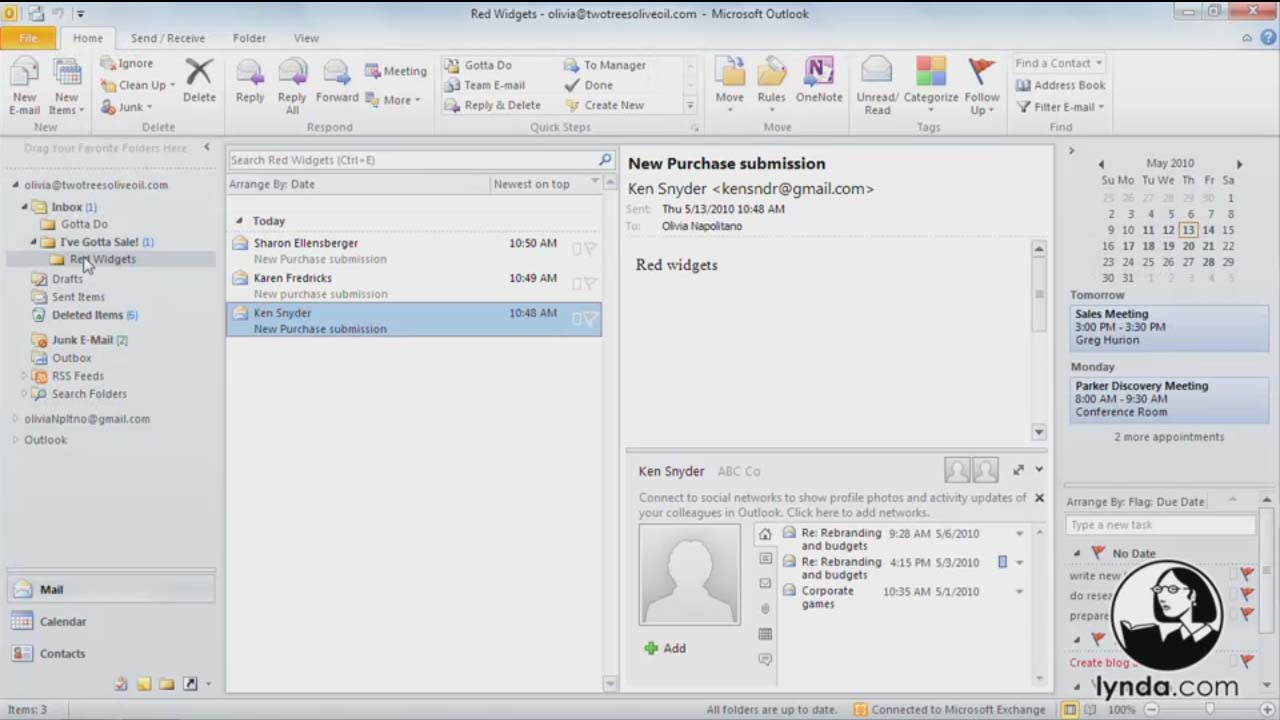This screenshot has height=720, width=1280.
Task: Click the search magnifier icon
Action: click(605, 160)
